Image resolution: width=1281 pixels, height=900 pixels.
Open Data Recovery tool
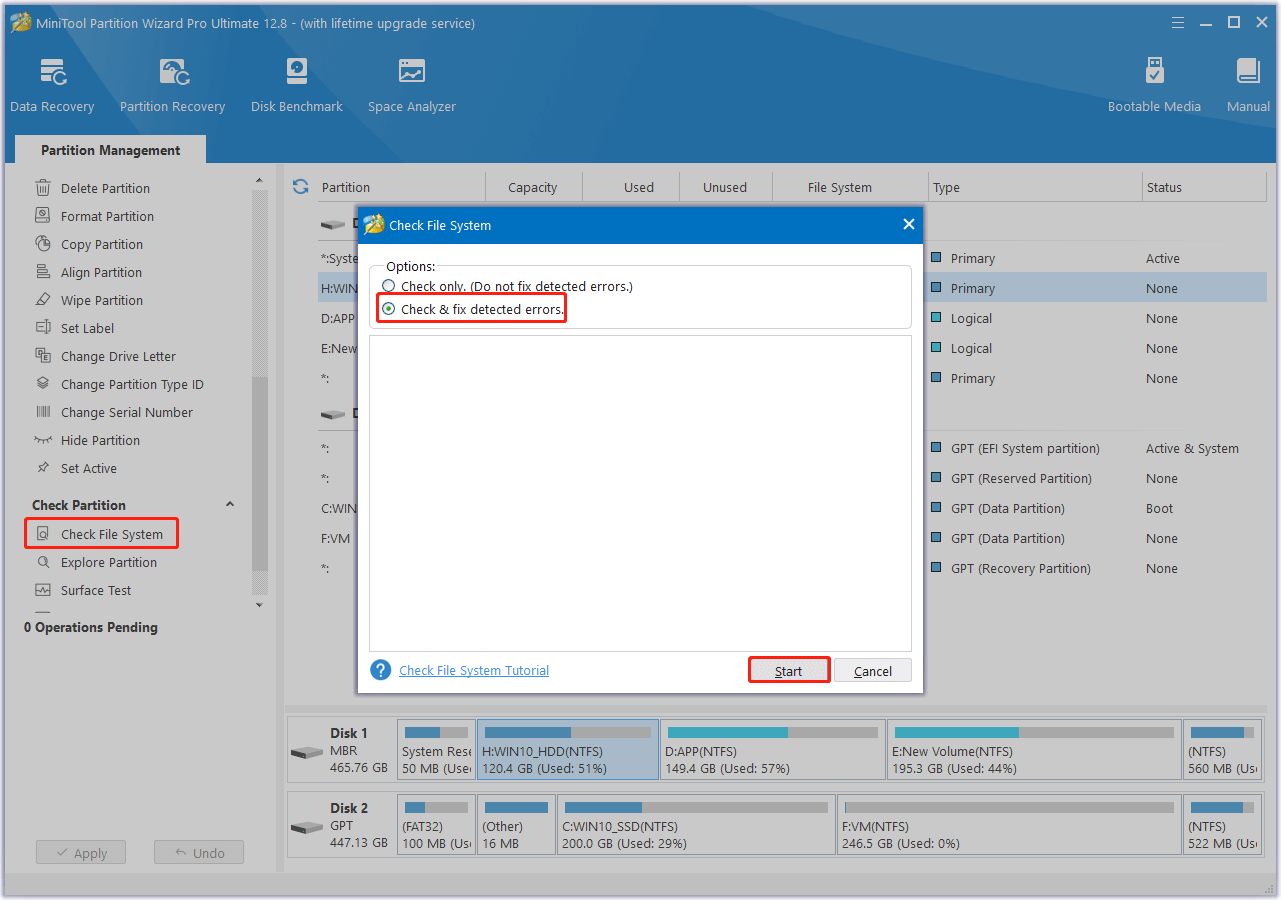click(52, 86)
